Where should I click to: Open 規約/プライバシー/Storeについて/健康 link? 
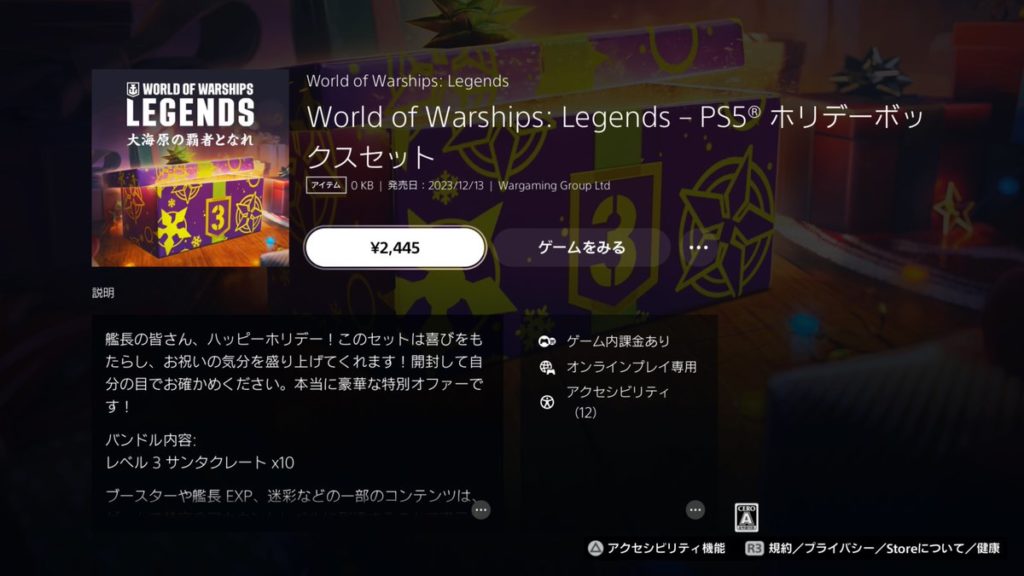coord(884,549)
